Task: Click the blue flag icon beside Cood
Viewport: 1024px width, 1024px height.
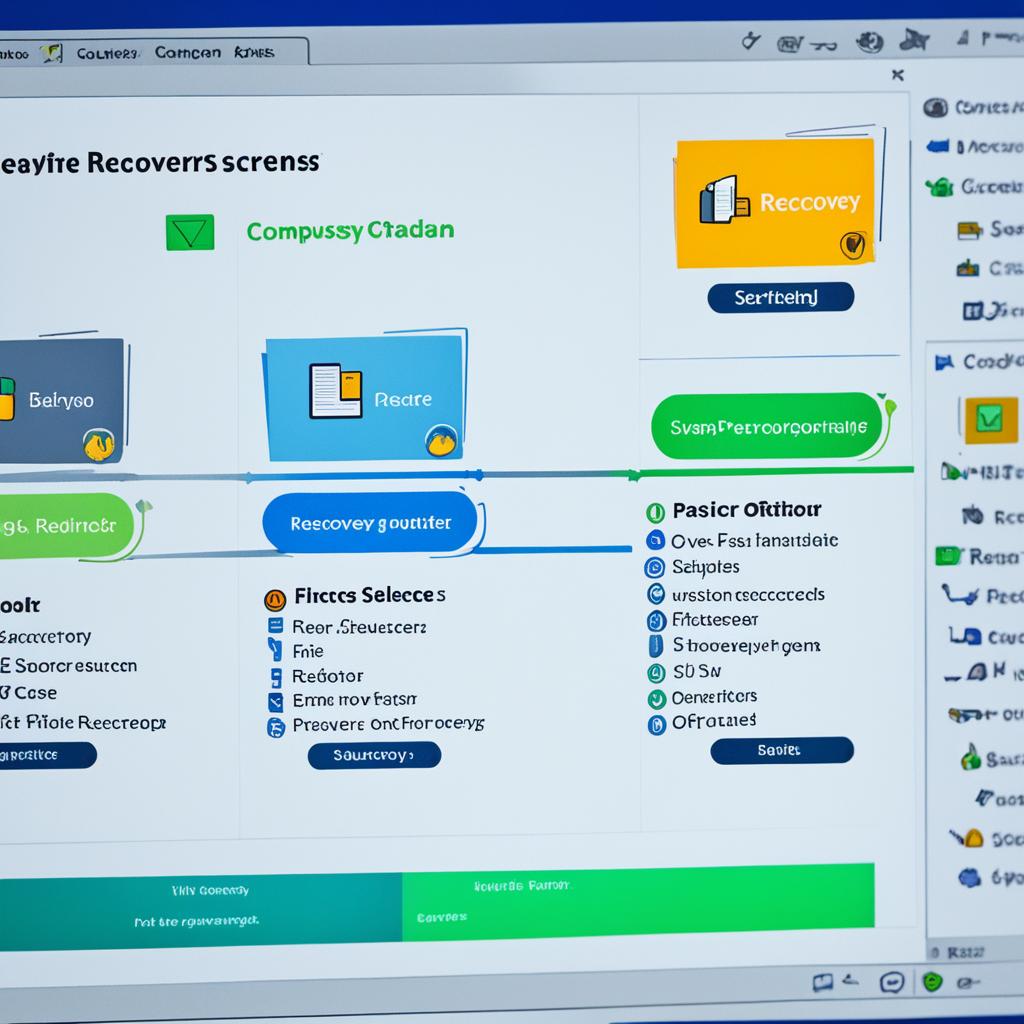Action: pyautogui.click(x=944, y=362)
